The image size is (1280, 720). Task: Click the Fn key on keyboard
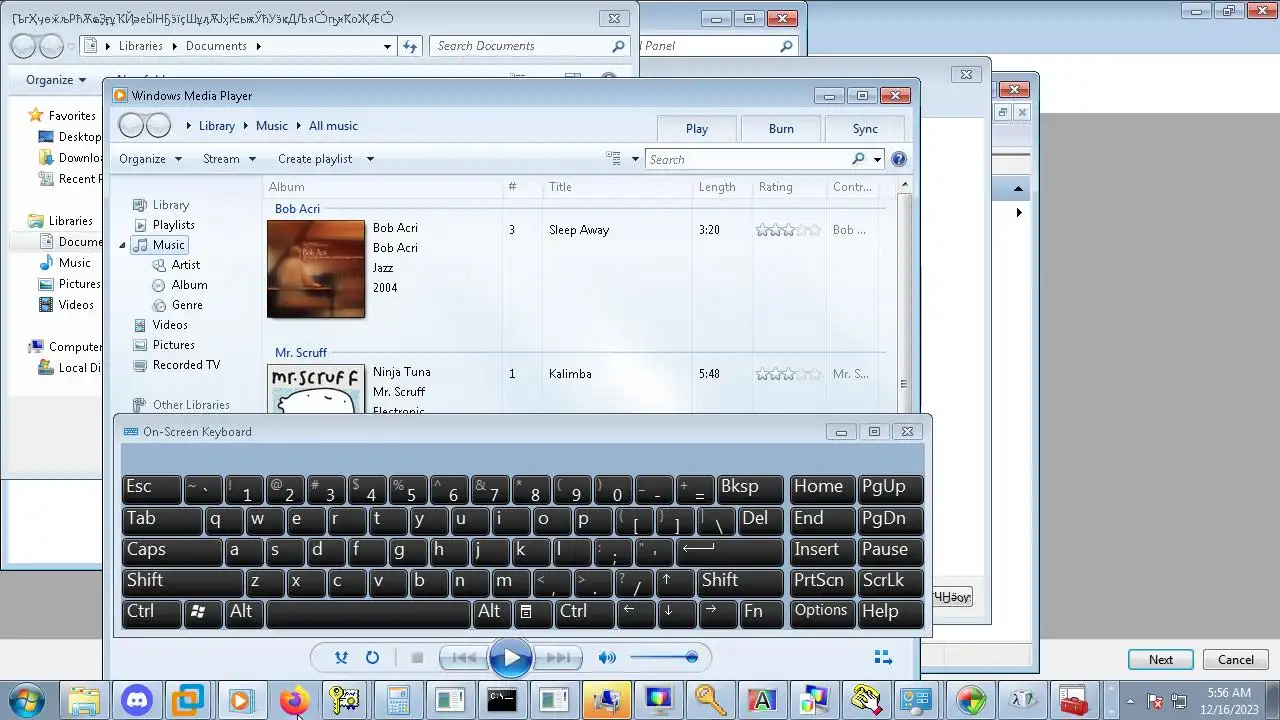[x=759, y=612]
